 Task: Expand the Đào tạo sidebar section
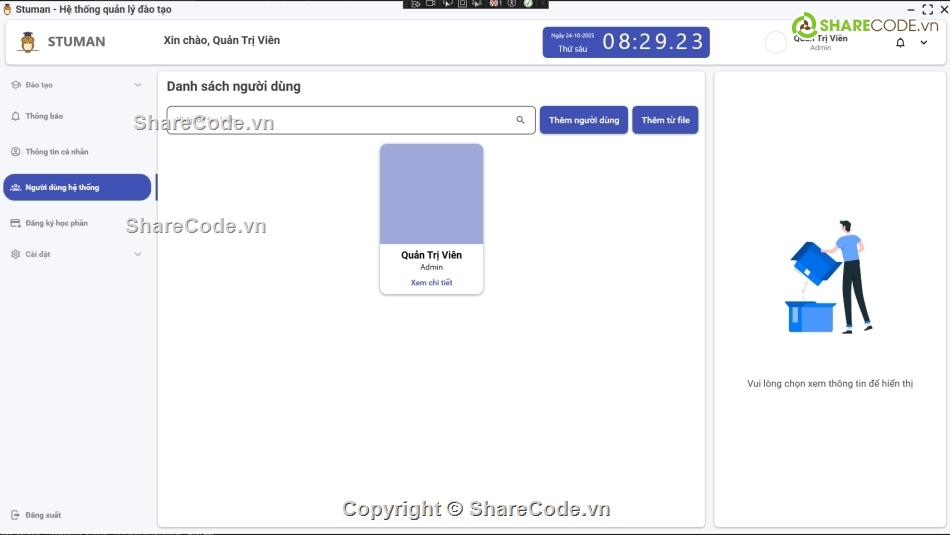[137, 85]
